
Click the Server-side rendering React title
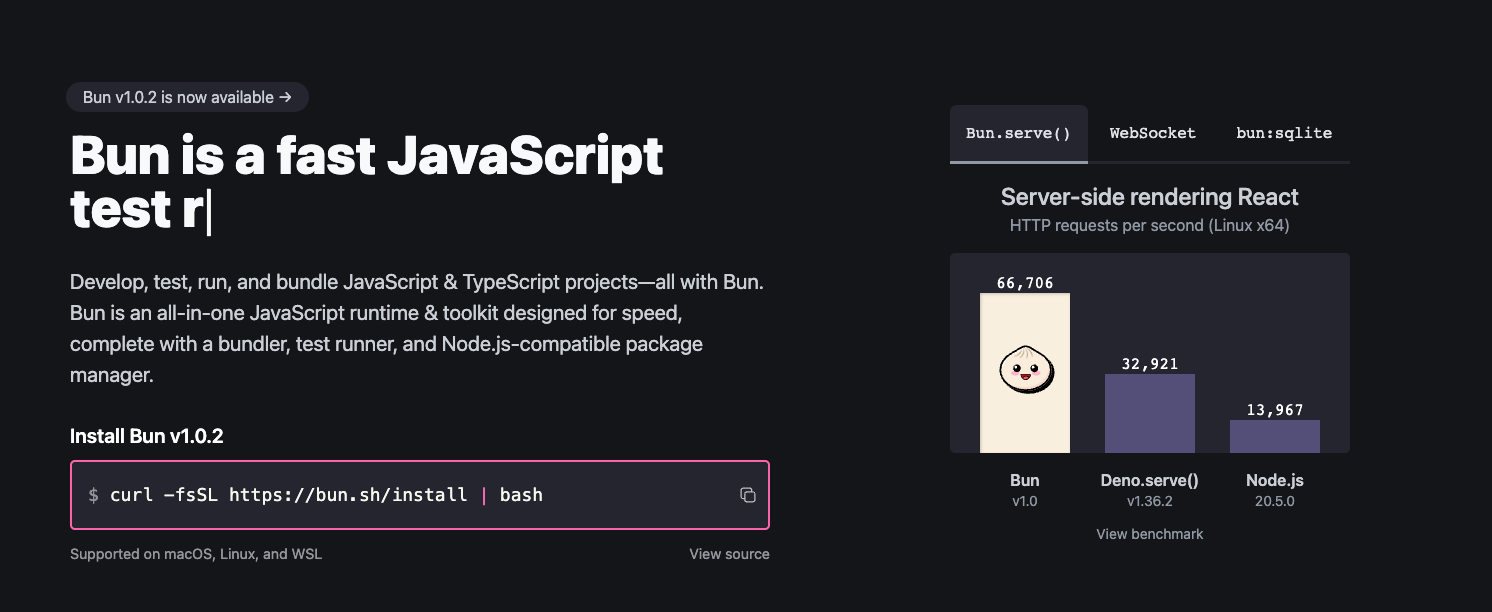coord(1150,197)
